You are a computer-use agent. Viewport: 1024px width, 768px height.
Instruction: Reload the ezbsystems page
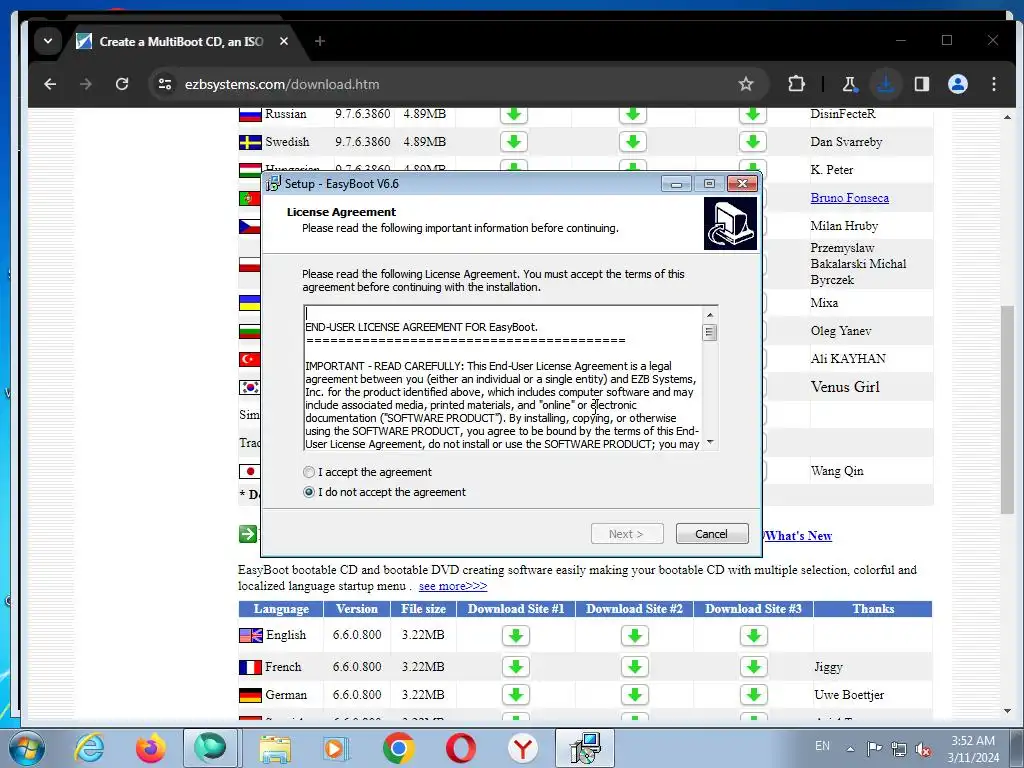click(x=121, y=84)
